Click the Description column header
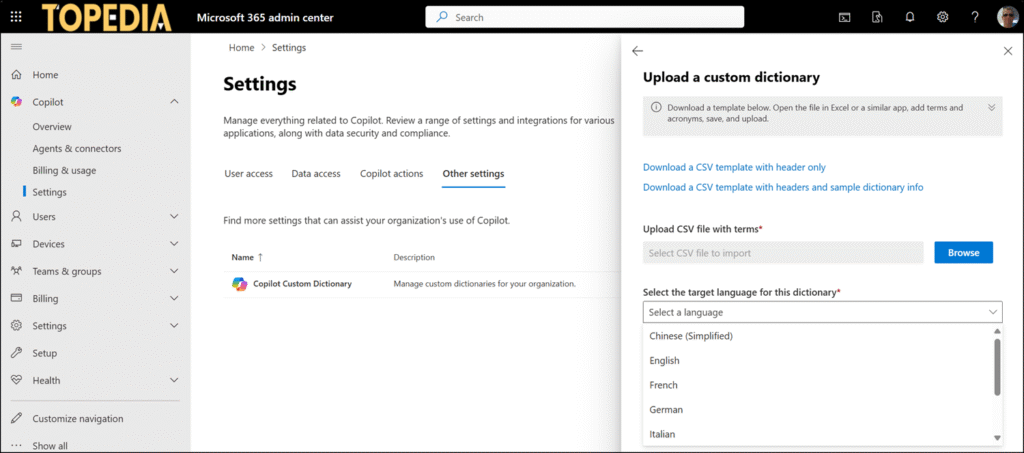The image size is (1024, 453). (414, 257)
